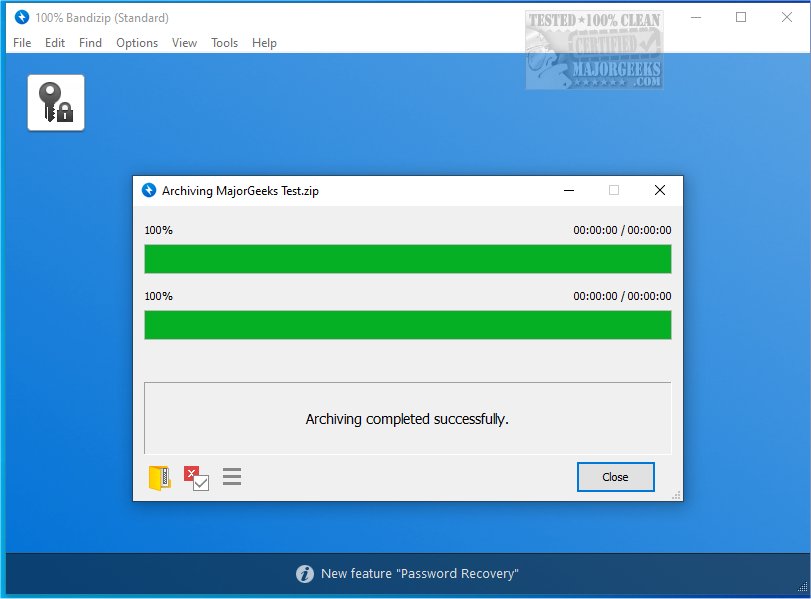Click the New feature "Password Recovery" banner
The image size is (811, 599).
(x=408, y=574)
